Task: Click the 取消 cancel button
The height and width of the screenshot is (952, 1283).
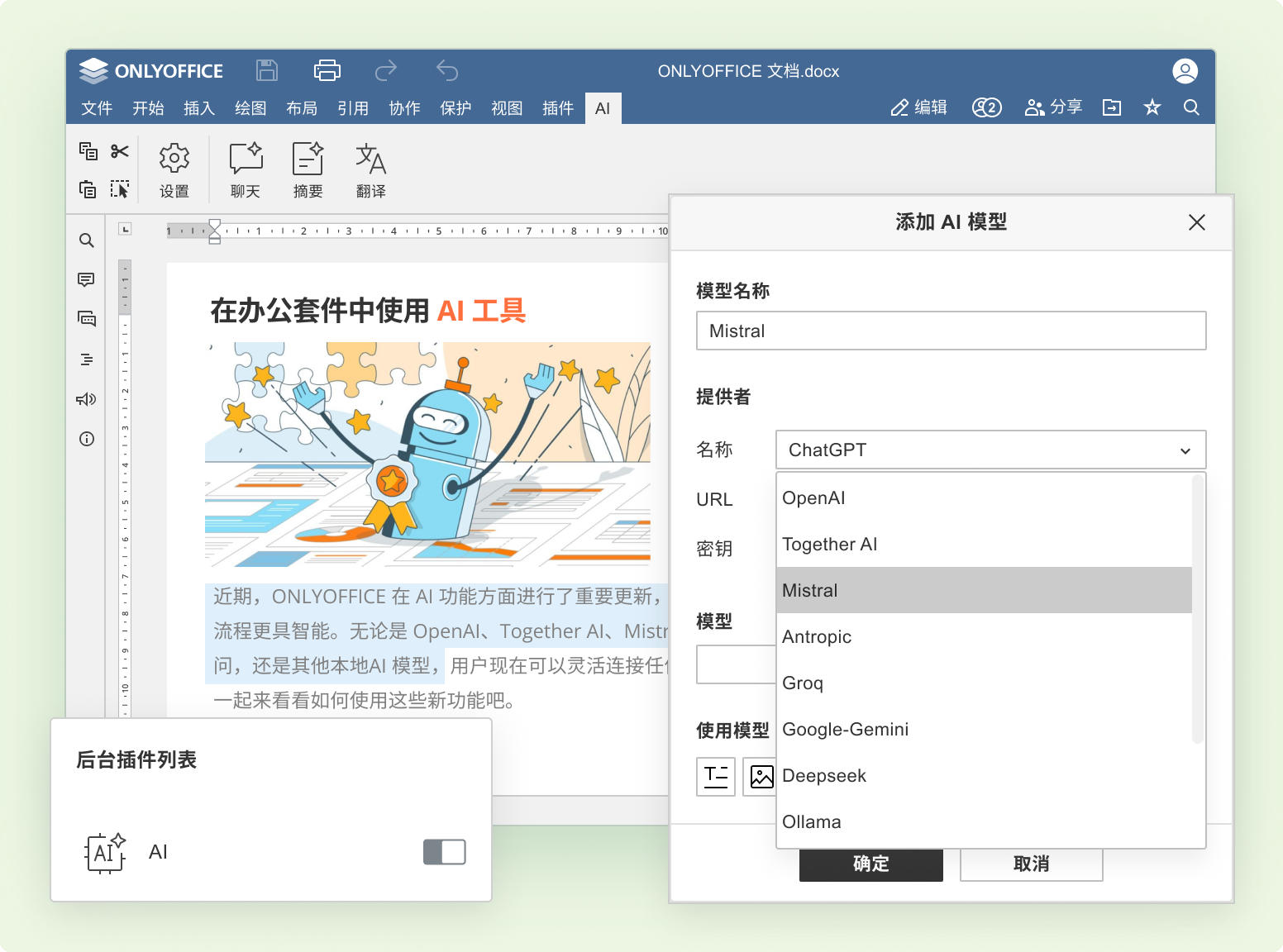Action: pos(1031,864)
